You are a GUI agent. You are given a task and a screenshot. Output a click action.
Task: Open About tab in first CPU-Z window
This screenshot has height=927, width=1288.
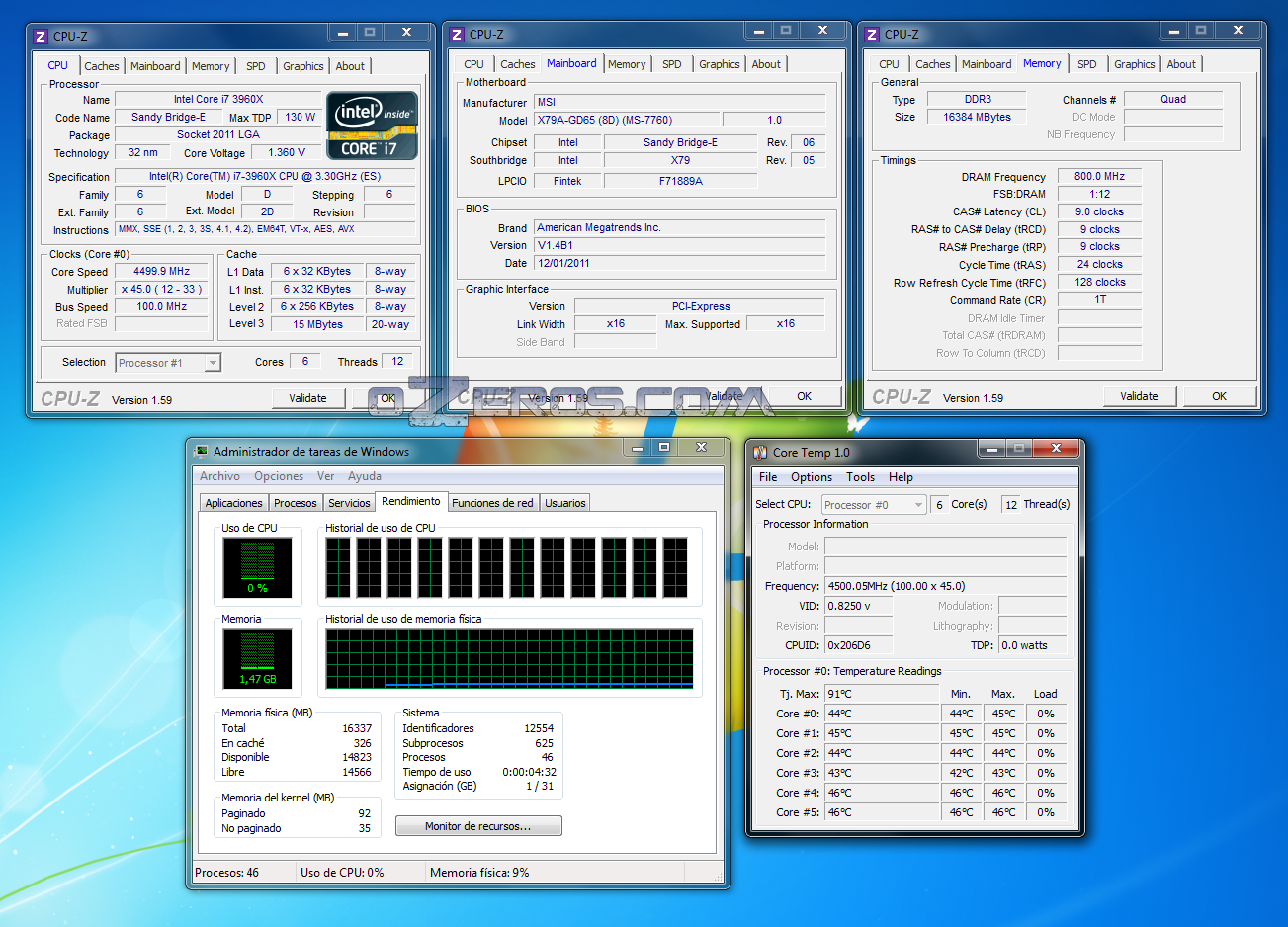[350, 66]
